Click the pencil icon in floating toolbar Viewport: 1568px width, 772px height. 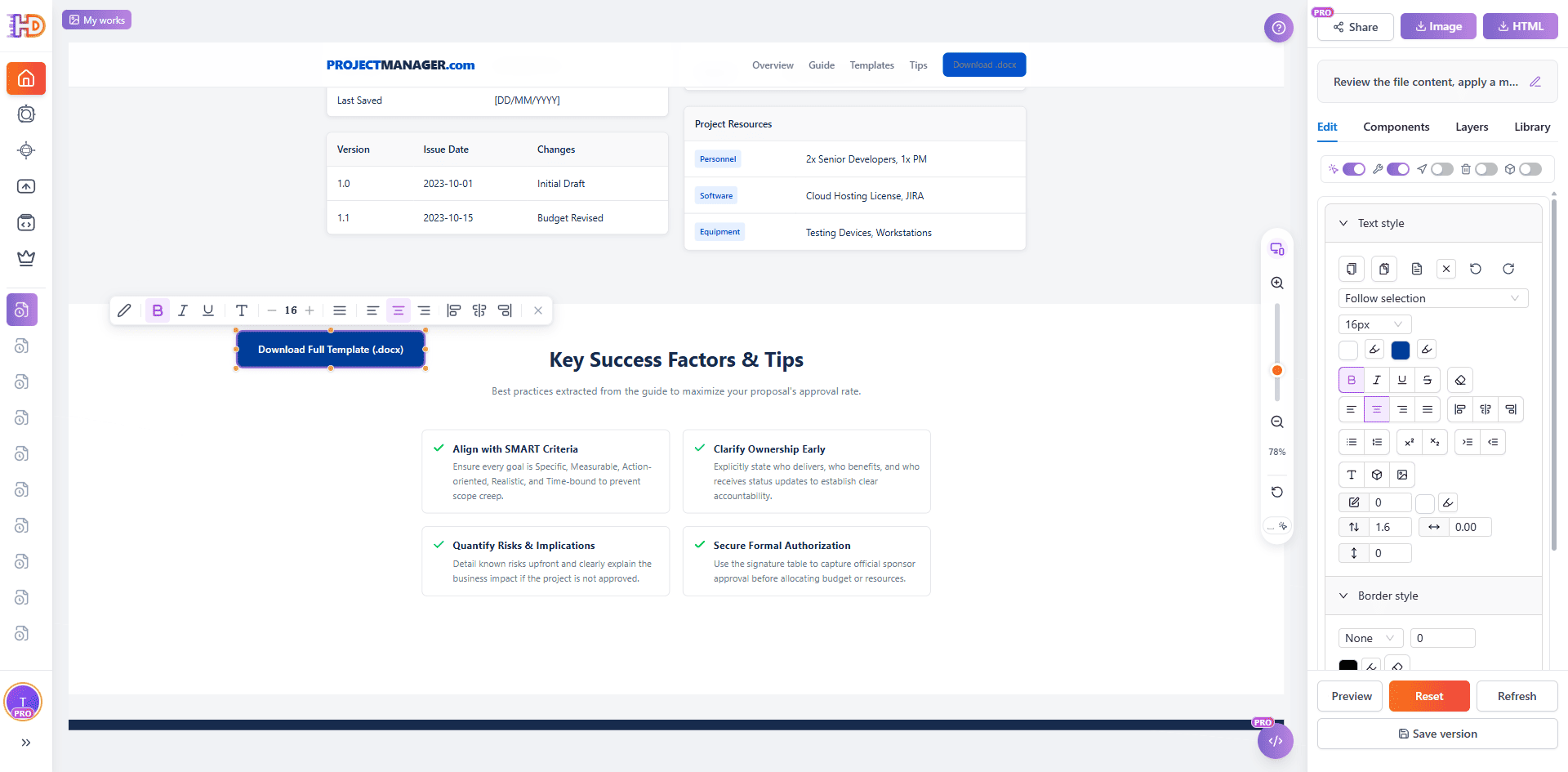pos(124,310)
